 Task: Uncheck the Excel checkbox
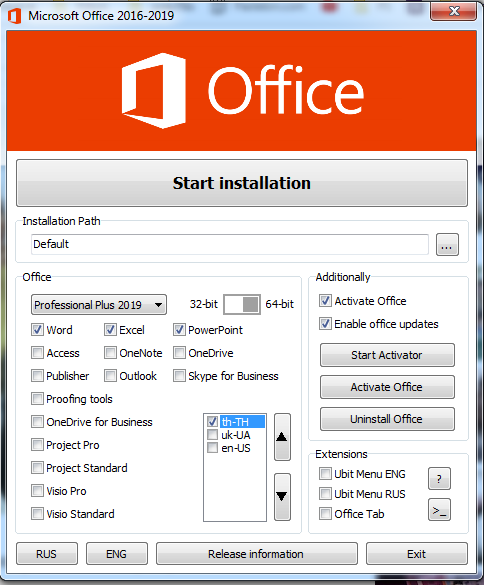click(x=110, y=330)
